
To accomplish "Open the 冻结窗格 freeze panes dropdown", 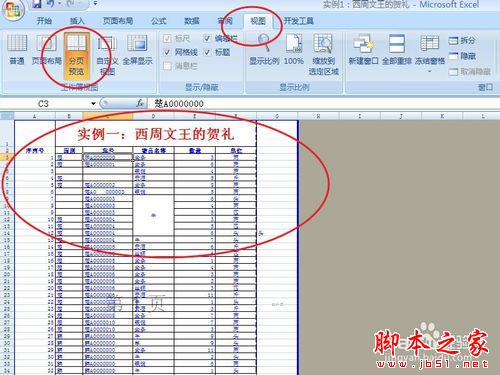I will click(x=430, y=53).
